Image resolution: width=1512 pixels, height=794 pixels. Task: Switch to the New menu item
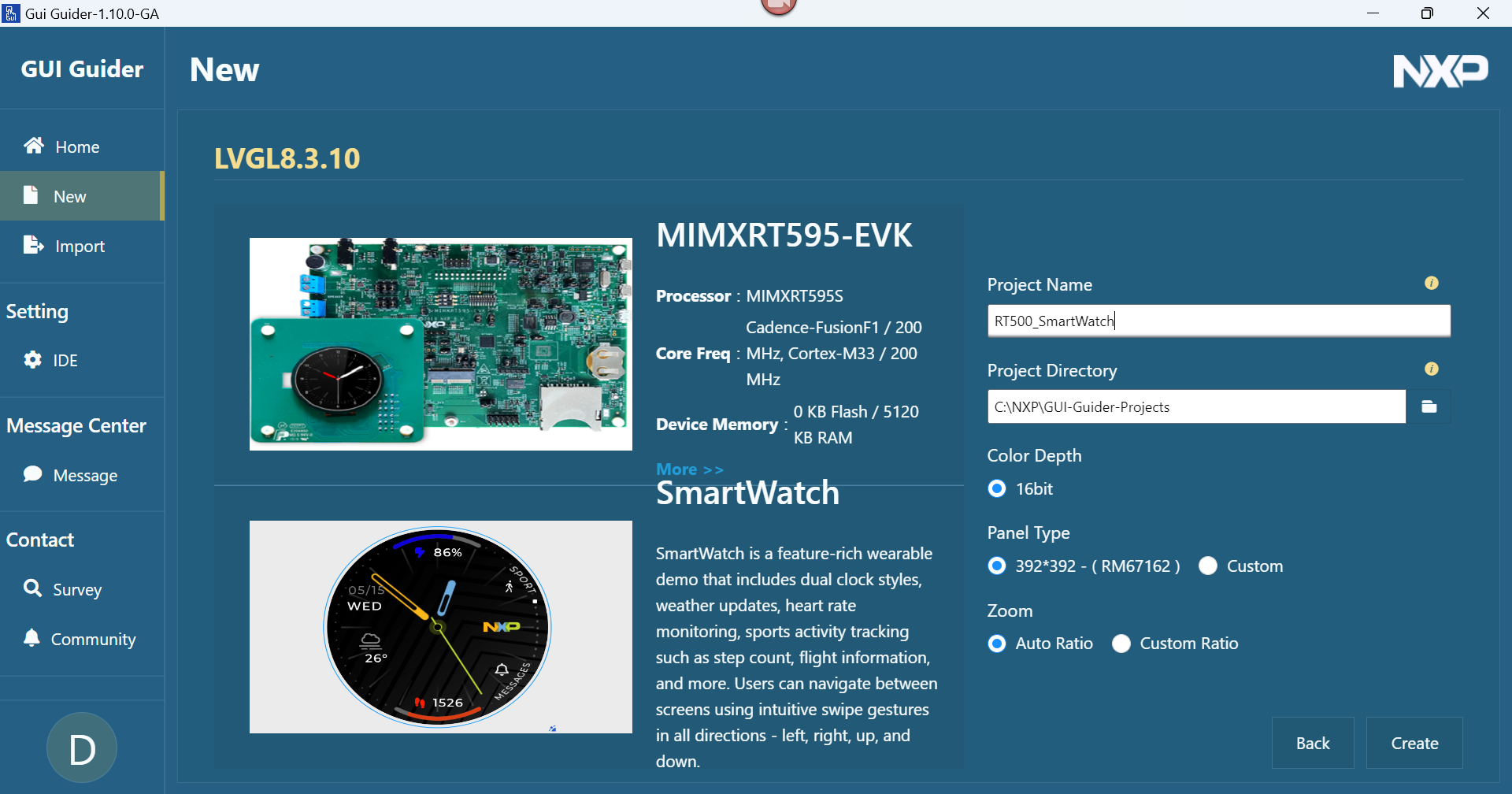pyautogui.click(x=82, y=196)
